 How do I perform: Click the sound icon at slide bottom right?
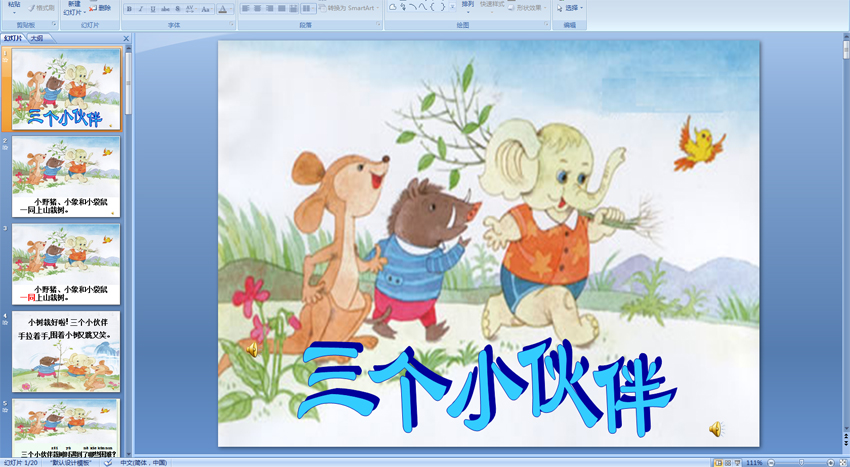point(716,429)
